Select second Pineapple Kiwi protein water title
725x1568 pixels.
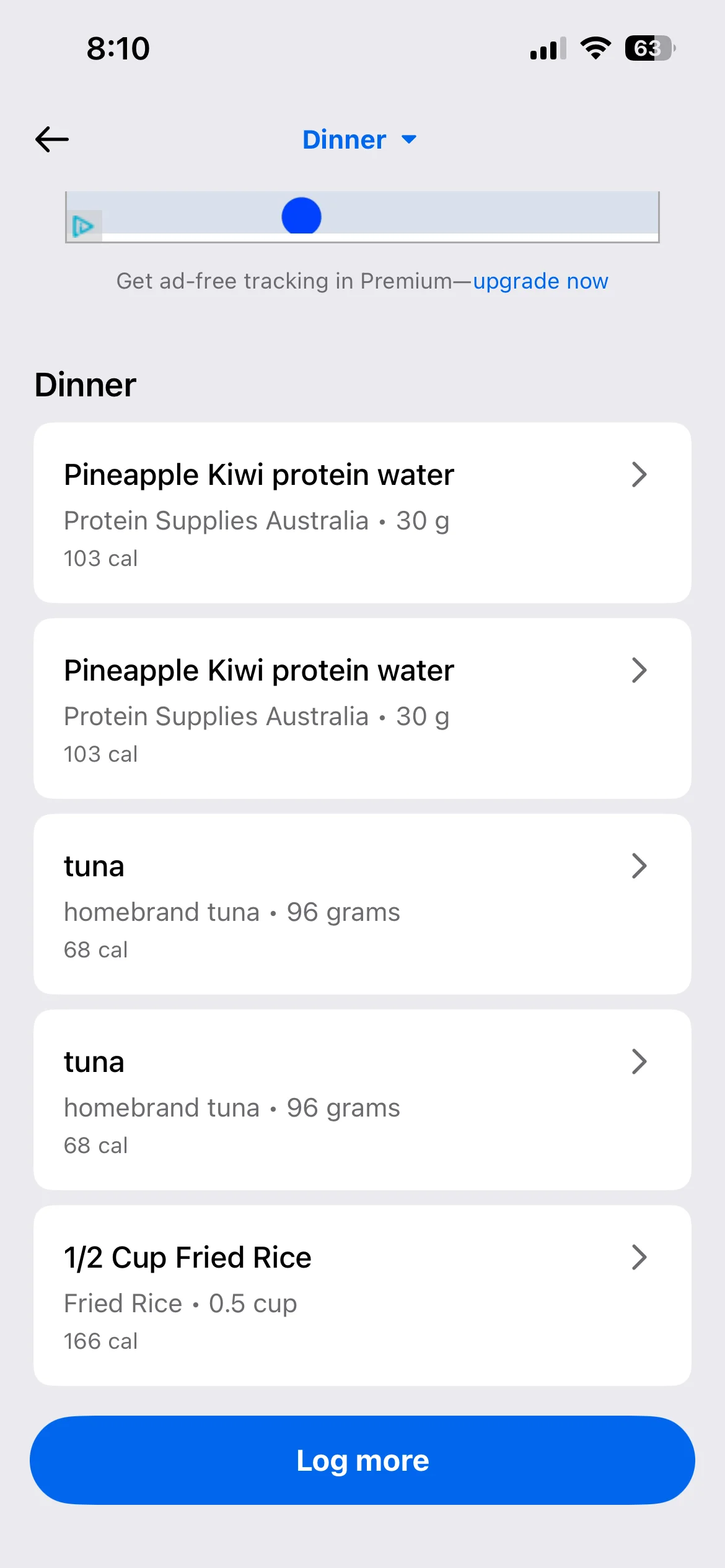[259, 671]
